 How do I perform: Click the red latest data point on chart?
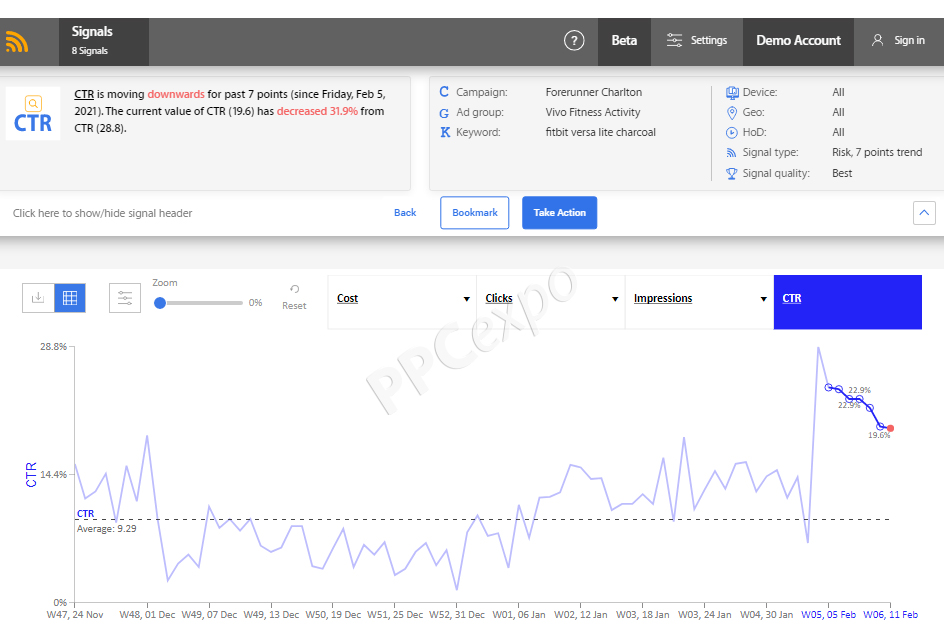(x=890, y=428)
